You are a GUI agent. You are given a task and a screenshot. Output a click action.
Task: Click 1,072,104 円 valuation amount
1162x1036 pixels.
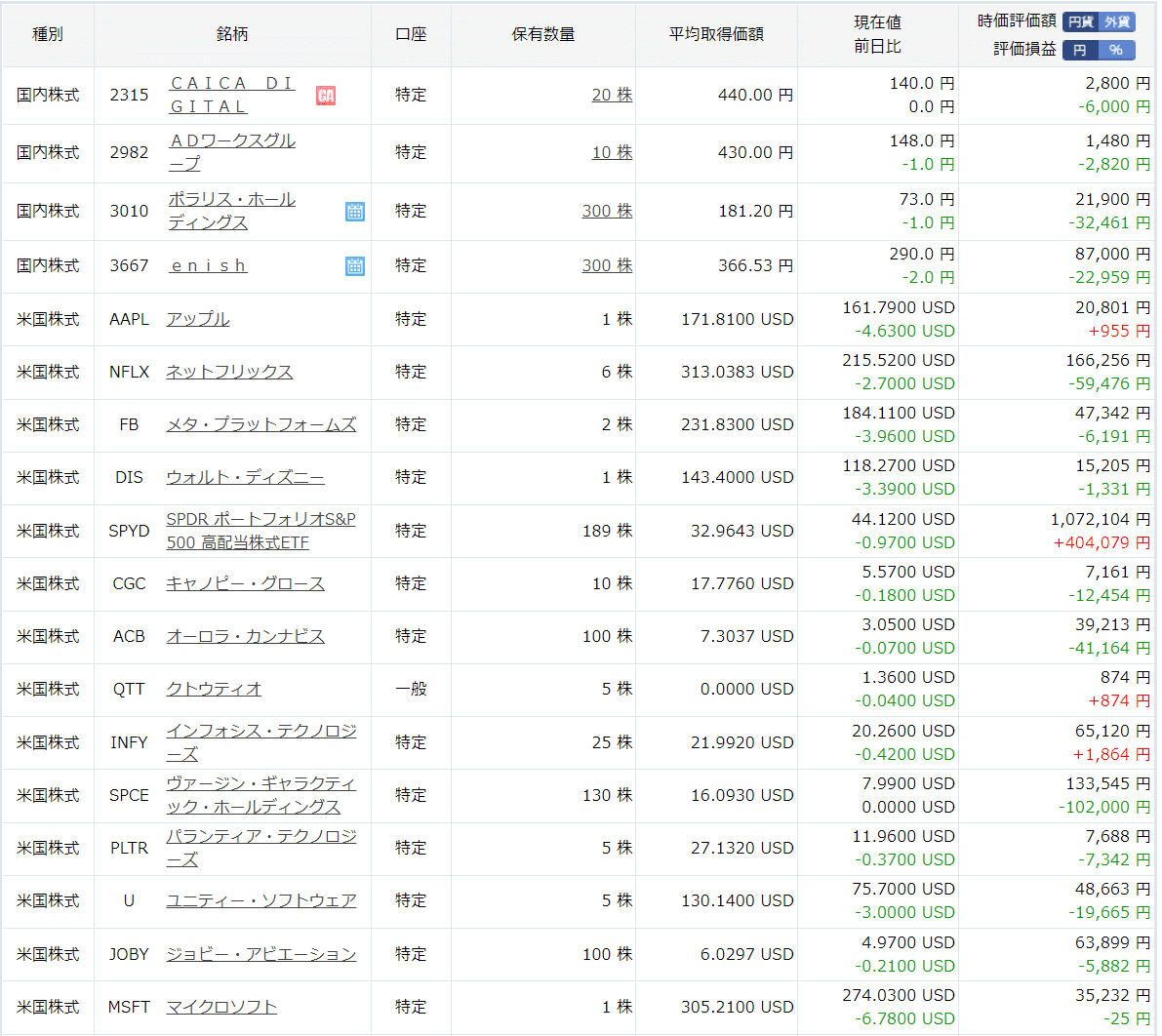point(1101,520)
